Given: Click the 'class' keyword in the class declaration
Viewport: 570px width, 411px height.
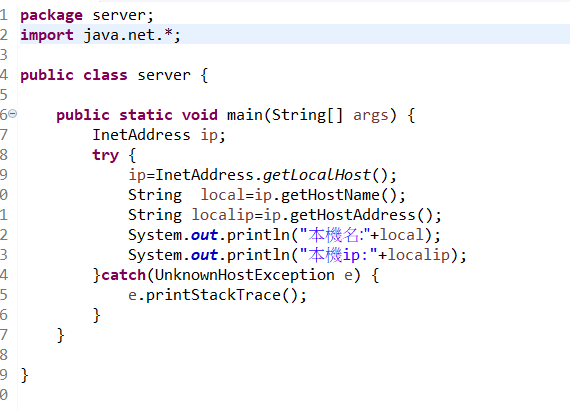Looking at the screenshot, I should tap(105, 75).
